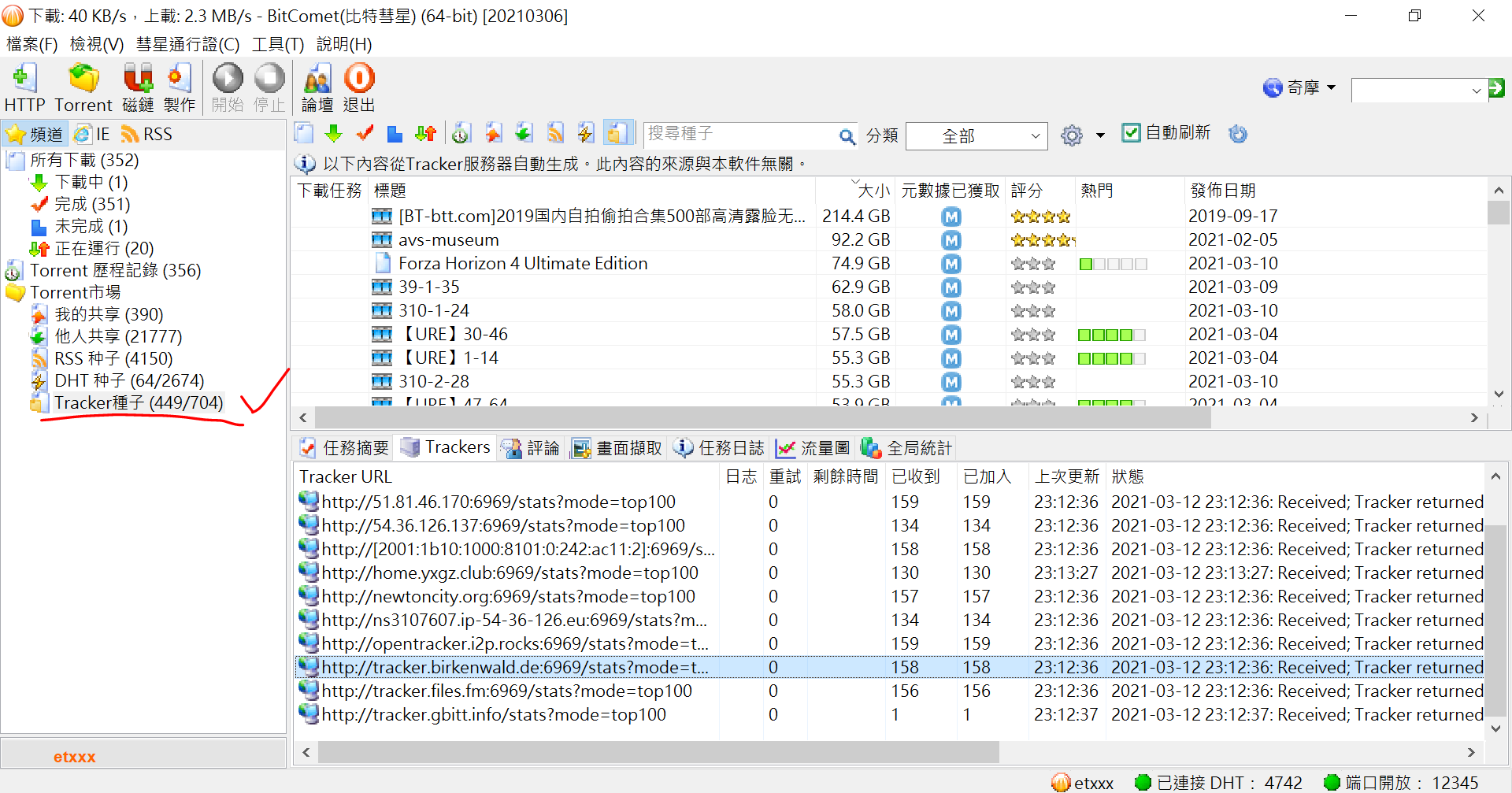
Task: Click the RSS torrents filter icon in filter bar
Action: [555, 134]
